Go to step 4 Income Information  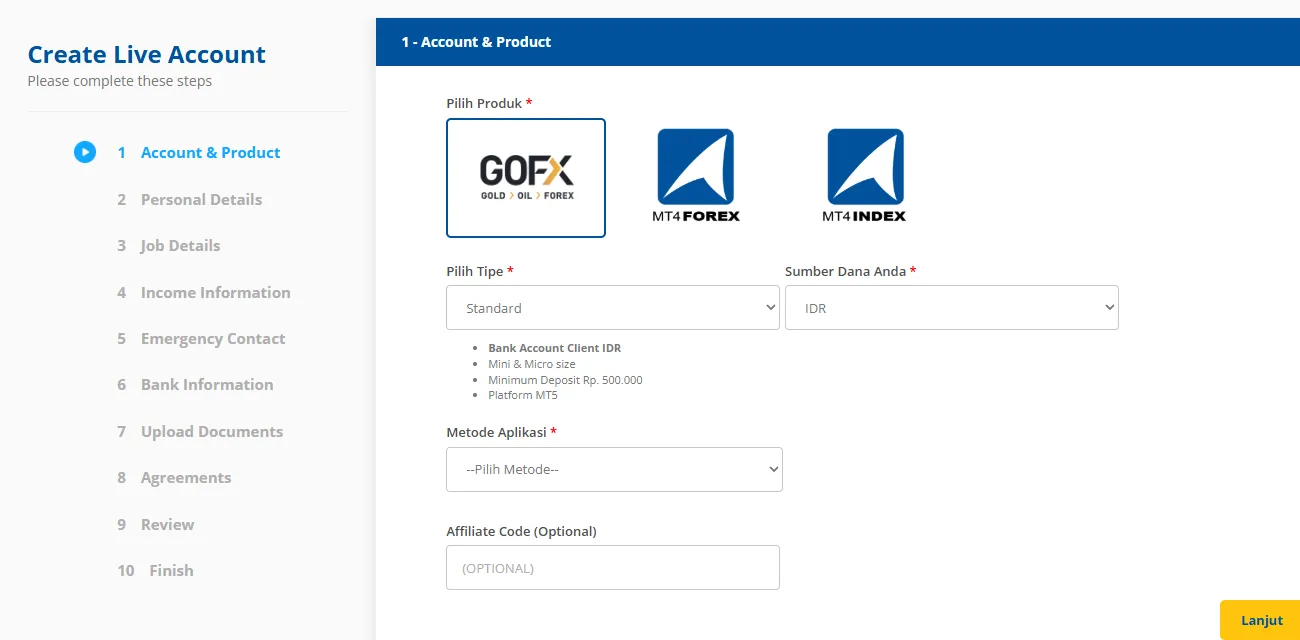[x=204, y=293]
